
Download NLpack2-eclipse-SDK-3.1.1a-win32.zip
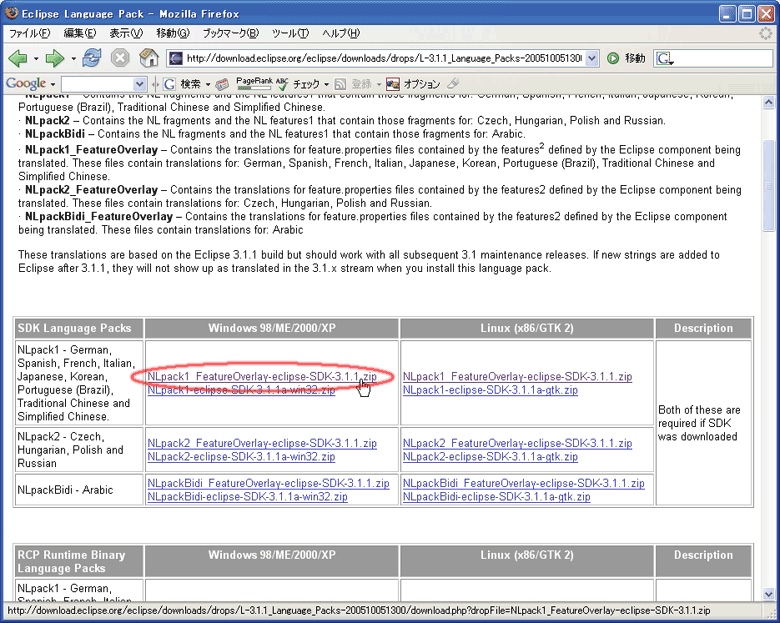click(x=241, y=457)
